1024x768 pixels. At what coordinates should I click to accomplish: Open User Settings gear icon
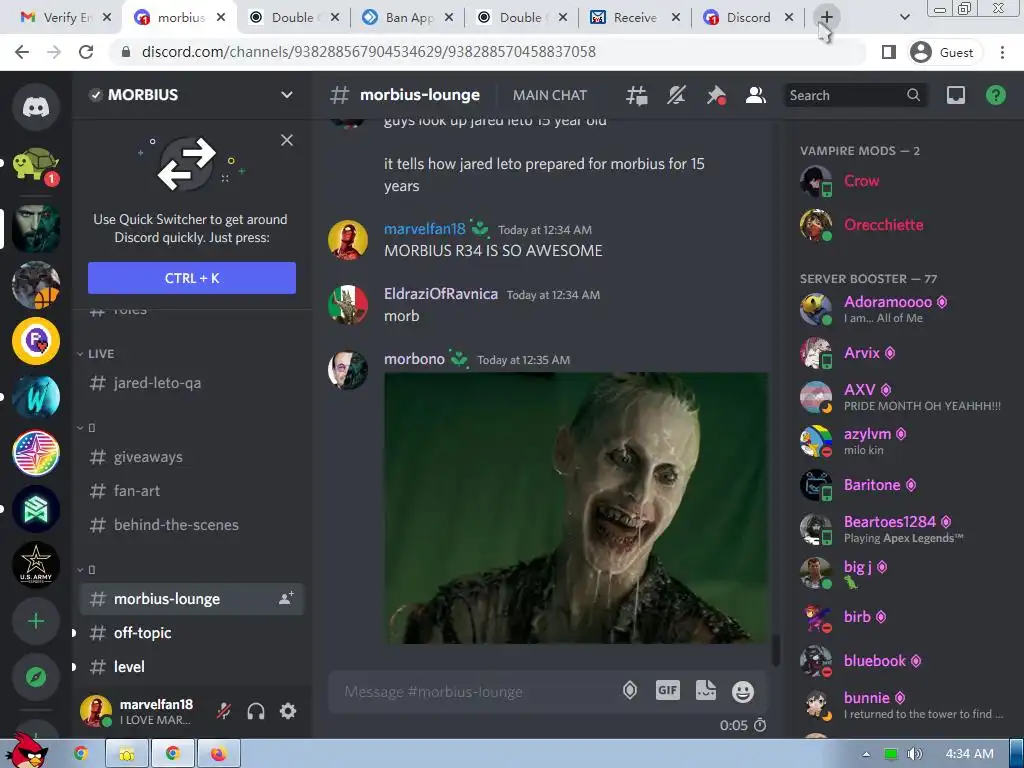pyautogui.click(x=288, y=711)
